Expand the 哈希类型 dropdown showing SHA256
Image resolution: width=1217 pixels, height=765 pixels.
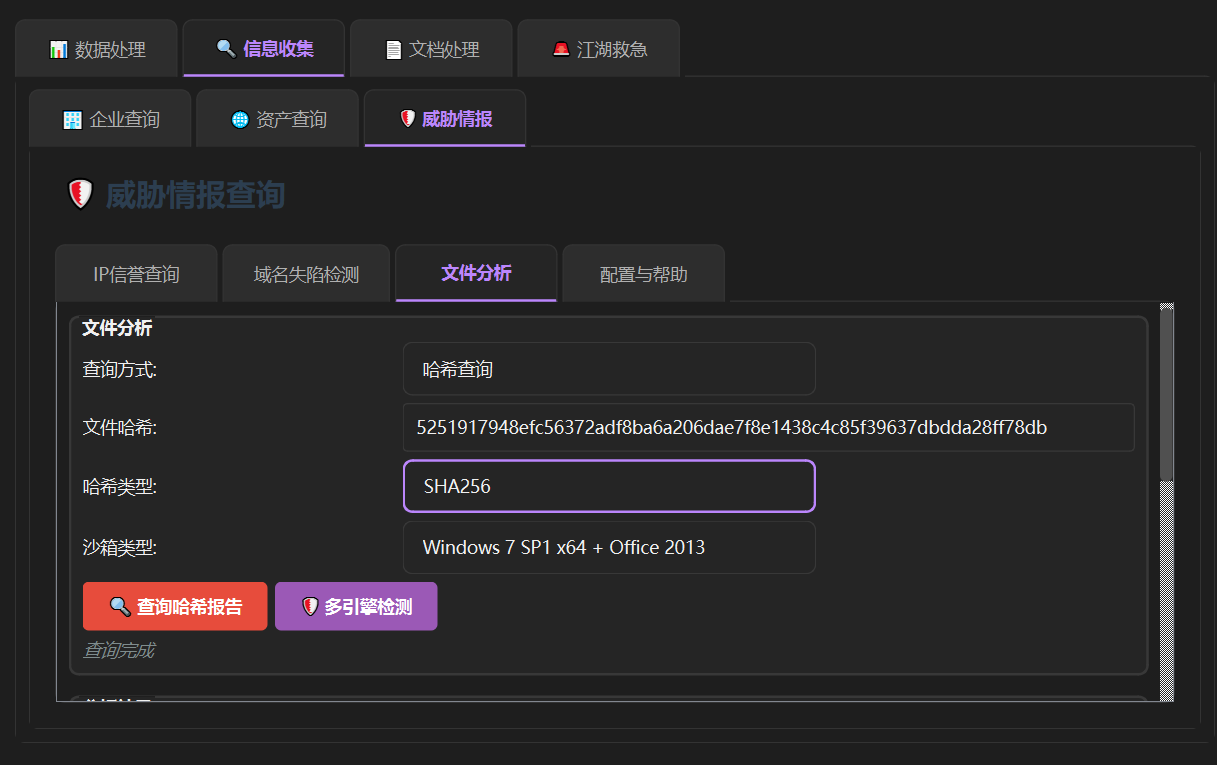pos(609,486)
